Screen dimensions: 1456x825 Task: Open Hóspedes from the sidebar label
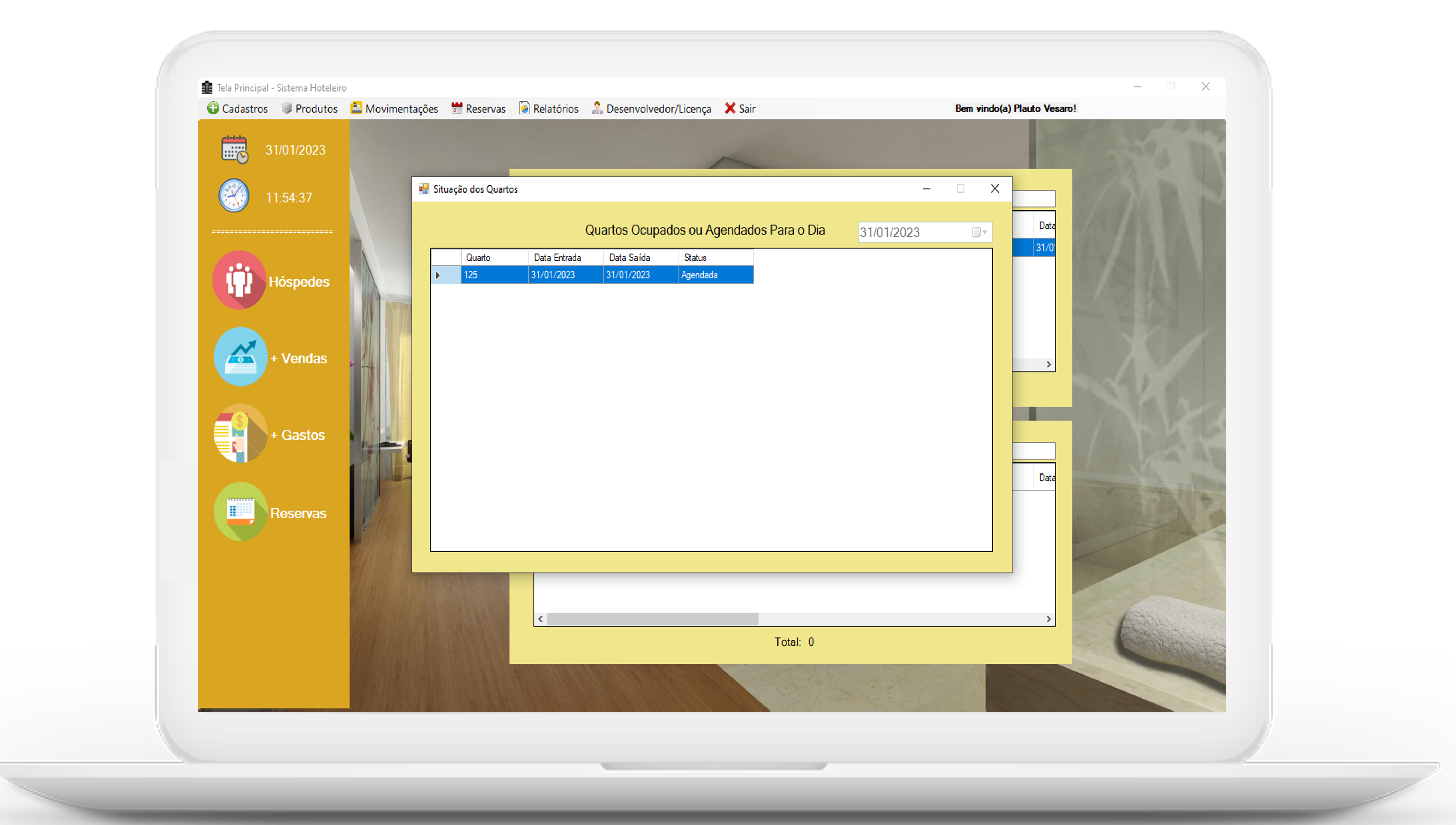299,282
